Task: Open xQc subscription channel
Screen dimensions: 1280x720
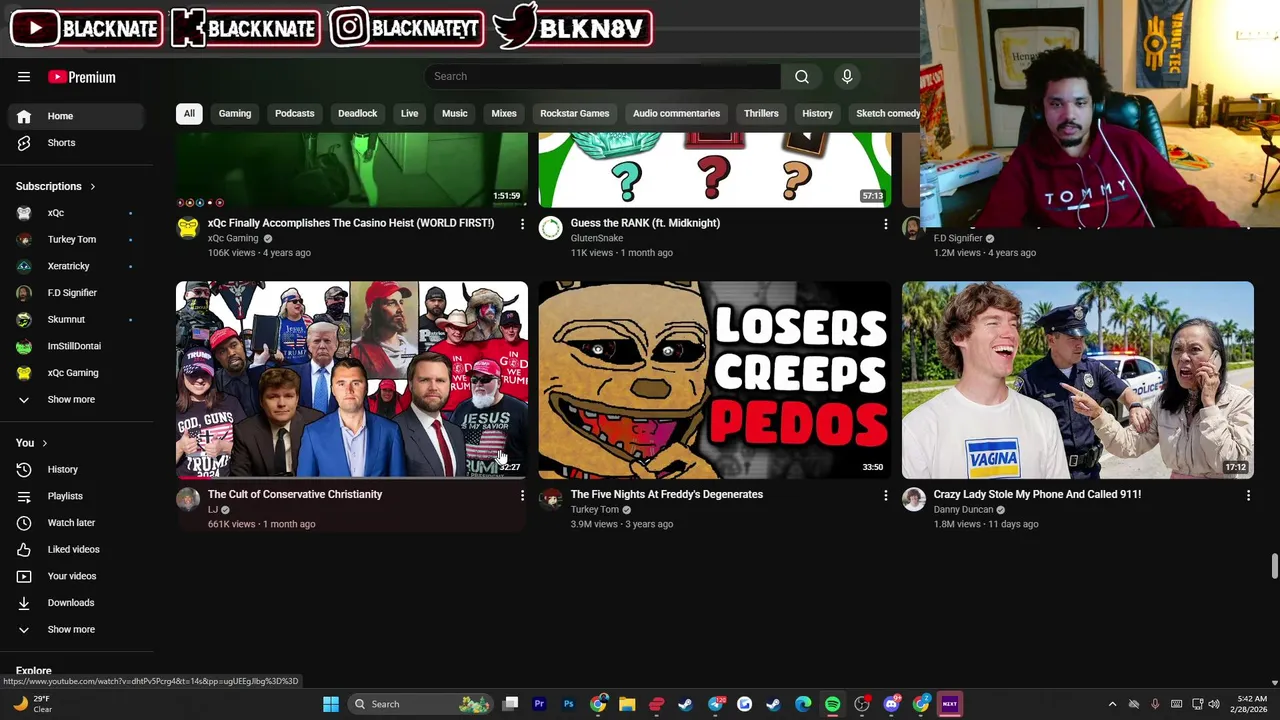Action: [x=77, y=213]
